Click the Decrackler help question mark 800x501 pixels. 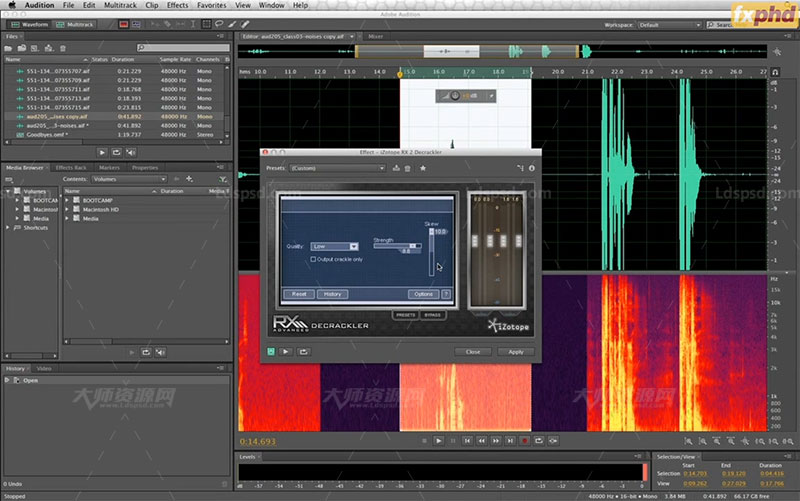pos(446,294)
